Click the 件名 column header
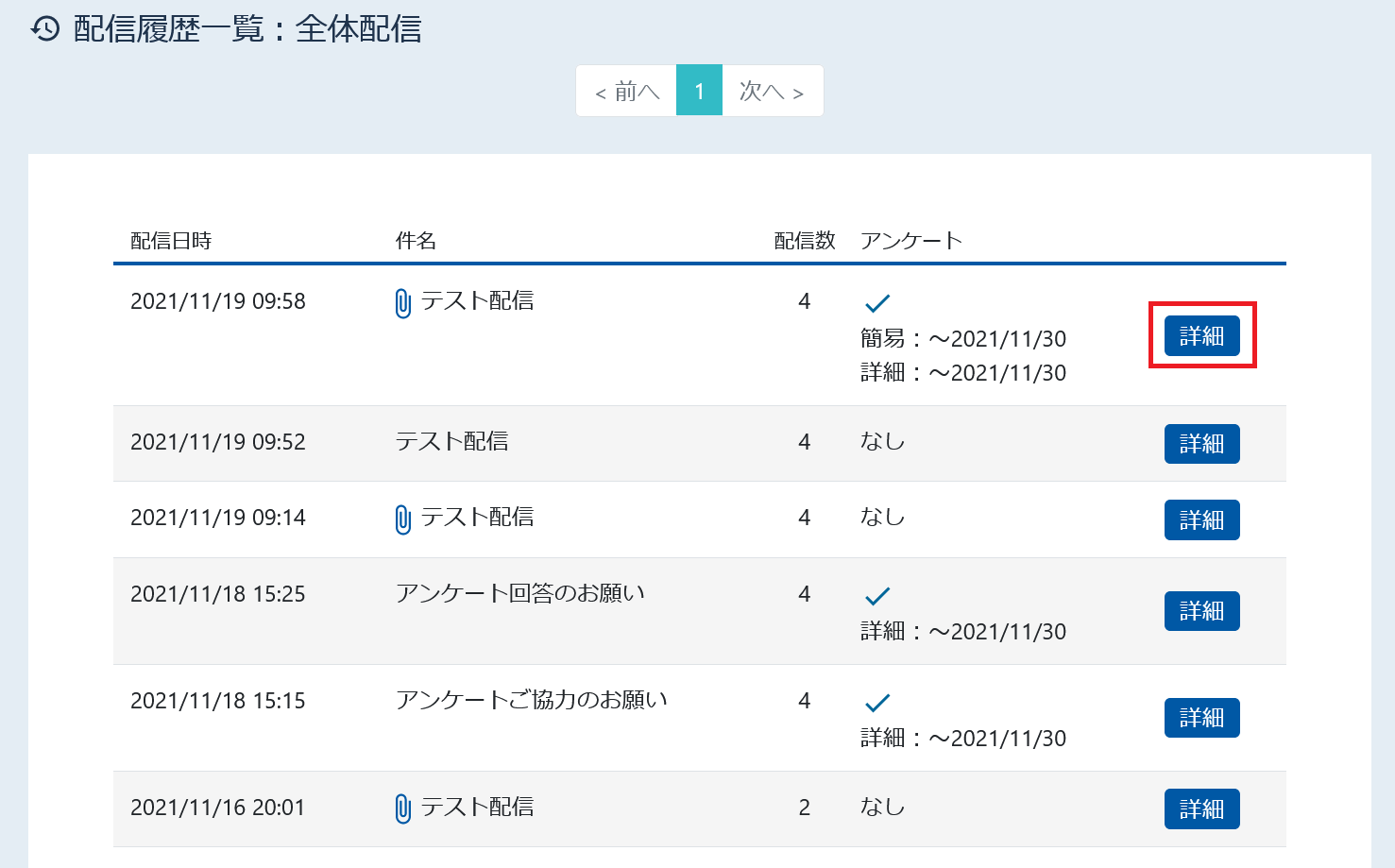The image size is (1395, 868). pyautogui.click(x=416, y=241)
